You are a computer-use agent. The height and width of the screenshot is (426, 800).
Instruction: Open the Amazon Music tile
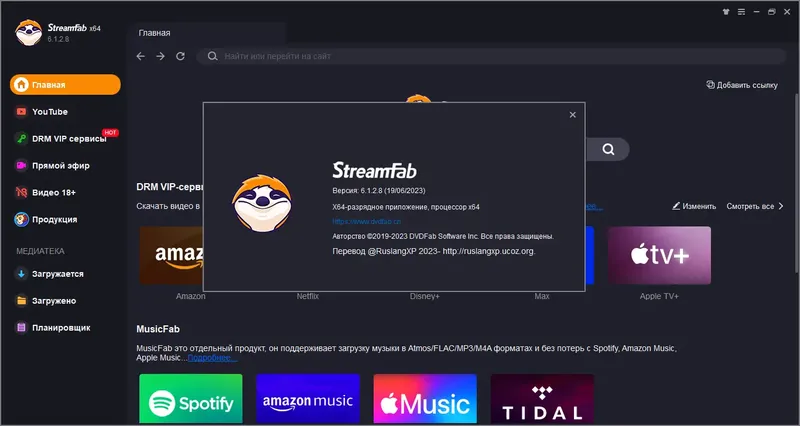coord(308,399)
